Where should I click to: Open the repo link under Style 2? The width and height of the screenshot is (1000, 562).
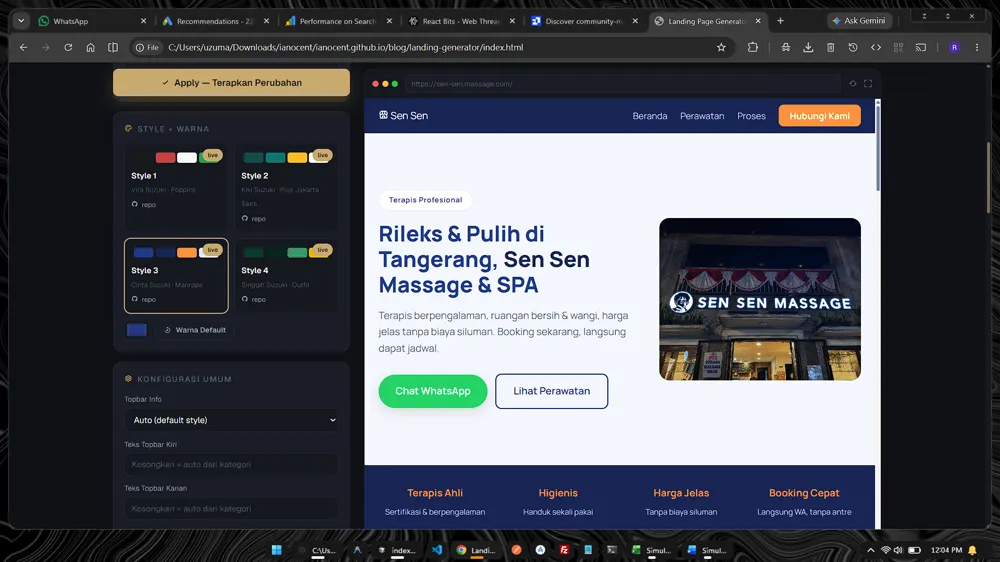tap(254, 219)
